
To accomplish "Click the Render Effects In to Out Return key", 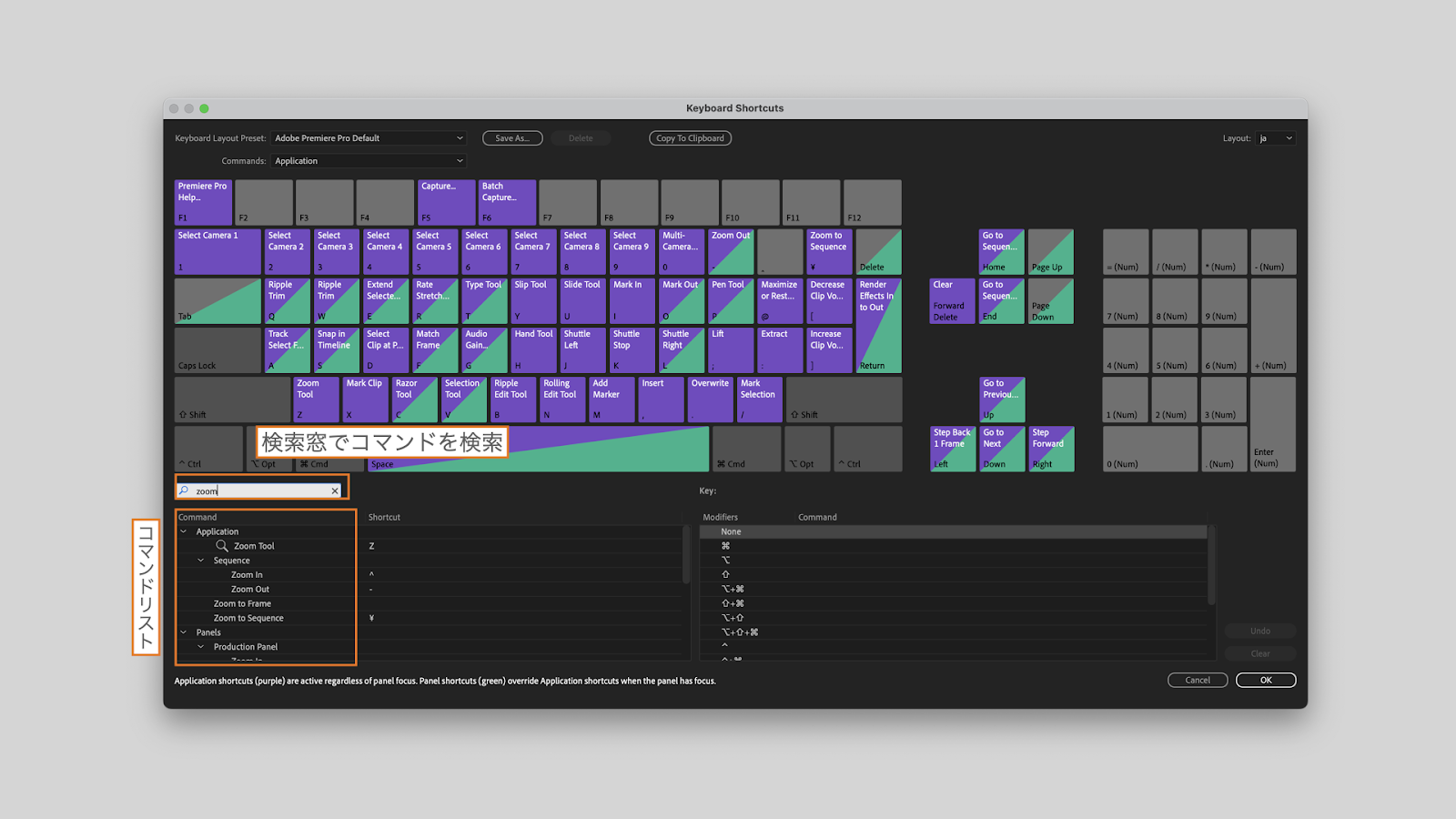I will (879, 326).
